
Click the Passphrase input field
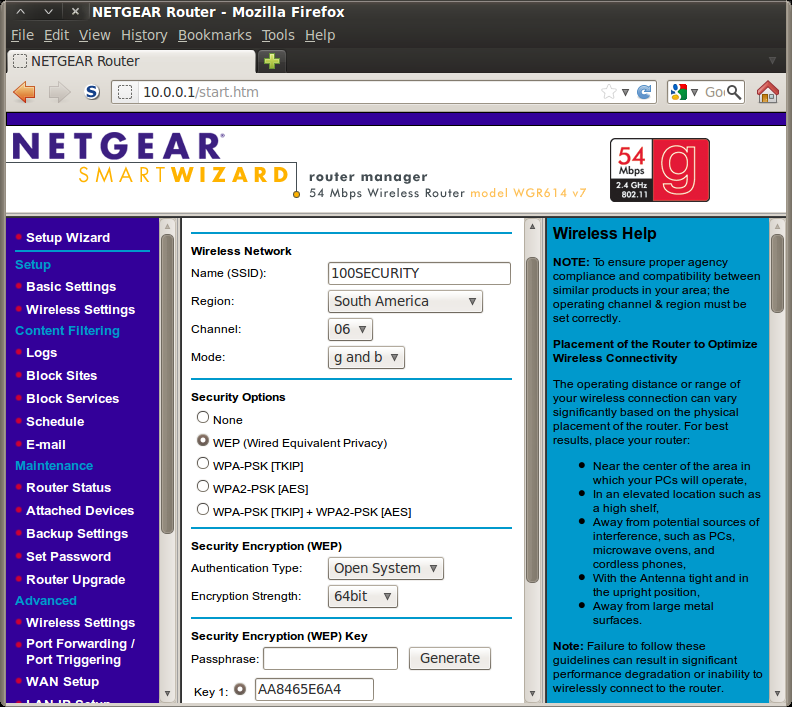330,659
